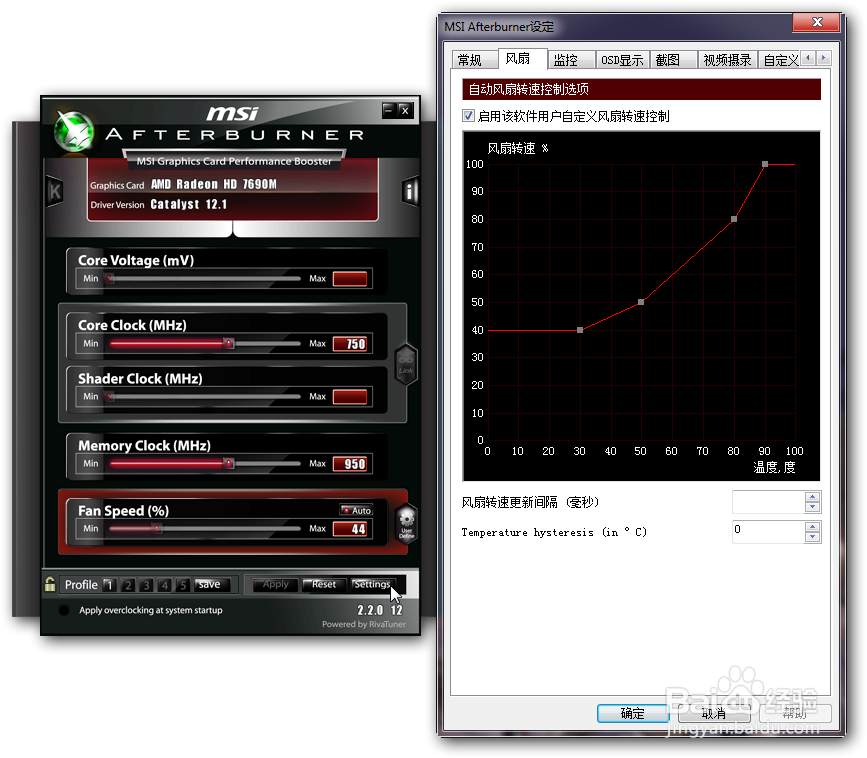Minimize the Afterburner skin window
Screen dimensions: 867x758
tap(388, 110)
